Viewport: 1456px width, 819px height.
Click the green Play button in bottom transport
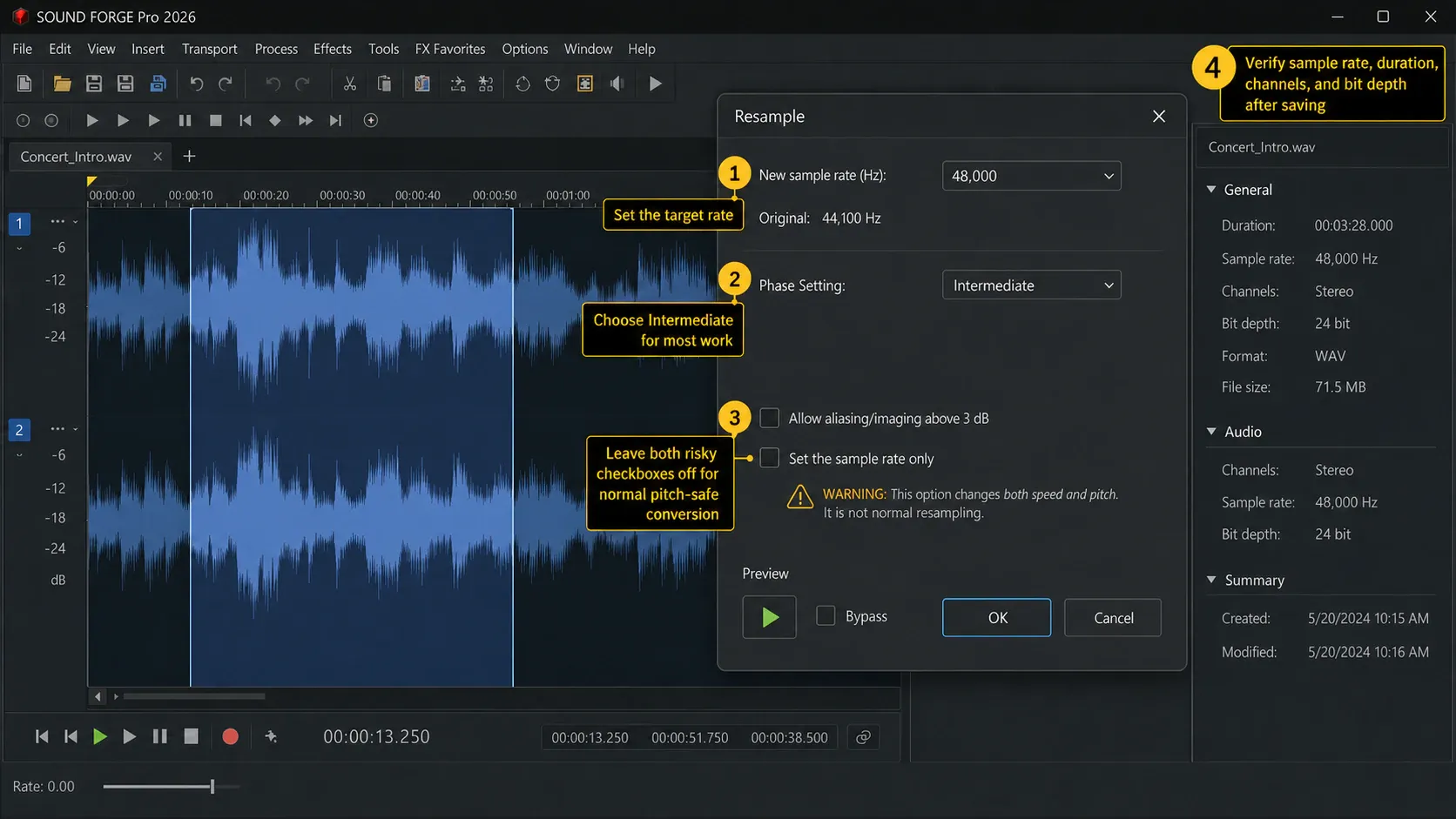[x=100, y=736]
